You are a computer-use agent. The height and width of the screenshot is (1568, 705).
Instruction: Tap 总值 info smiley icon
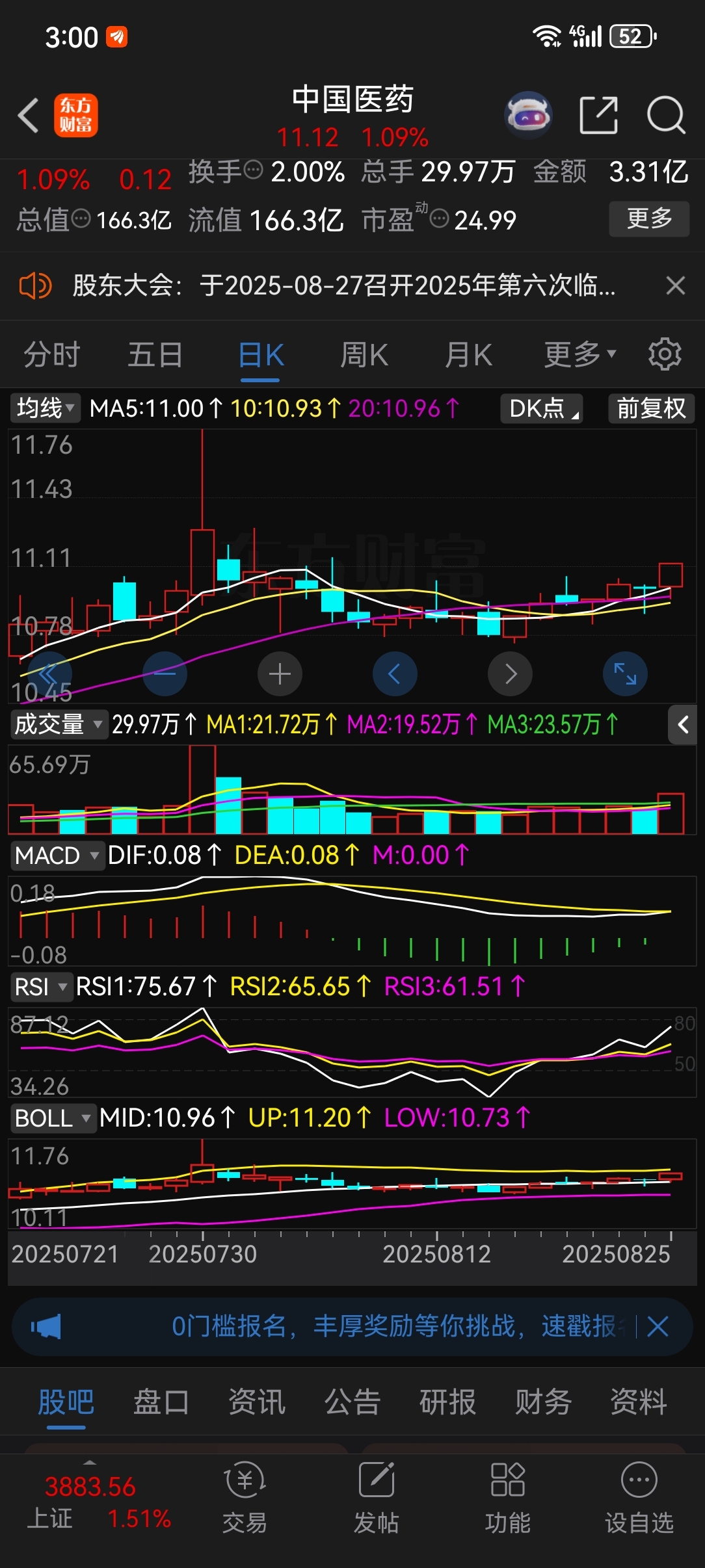[x=81, y=219]
